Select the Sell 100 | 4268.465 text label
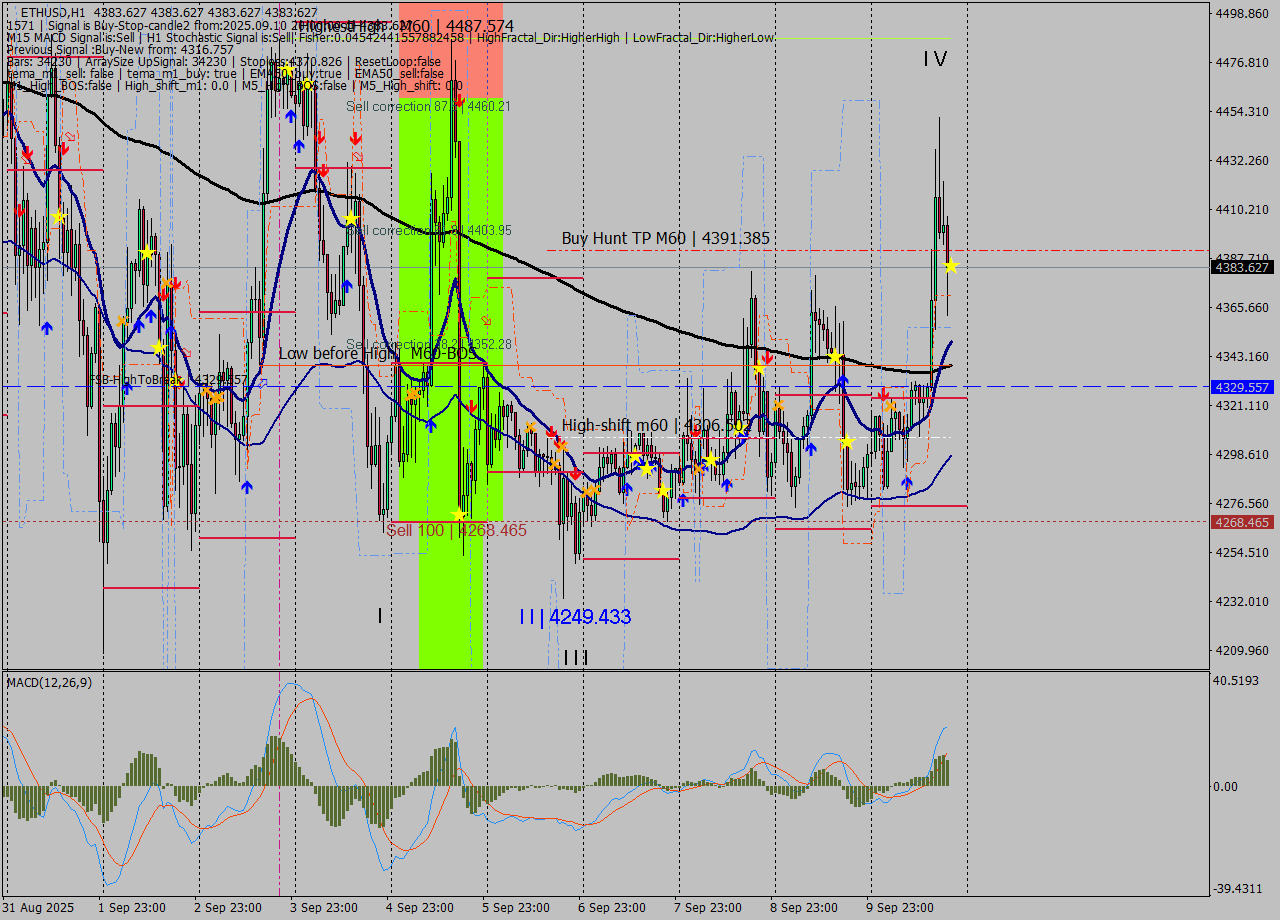1280x920 pixels. (456, 530)
